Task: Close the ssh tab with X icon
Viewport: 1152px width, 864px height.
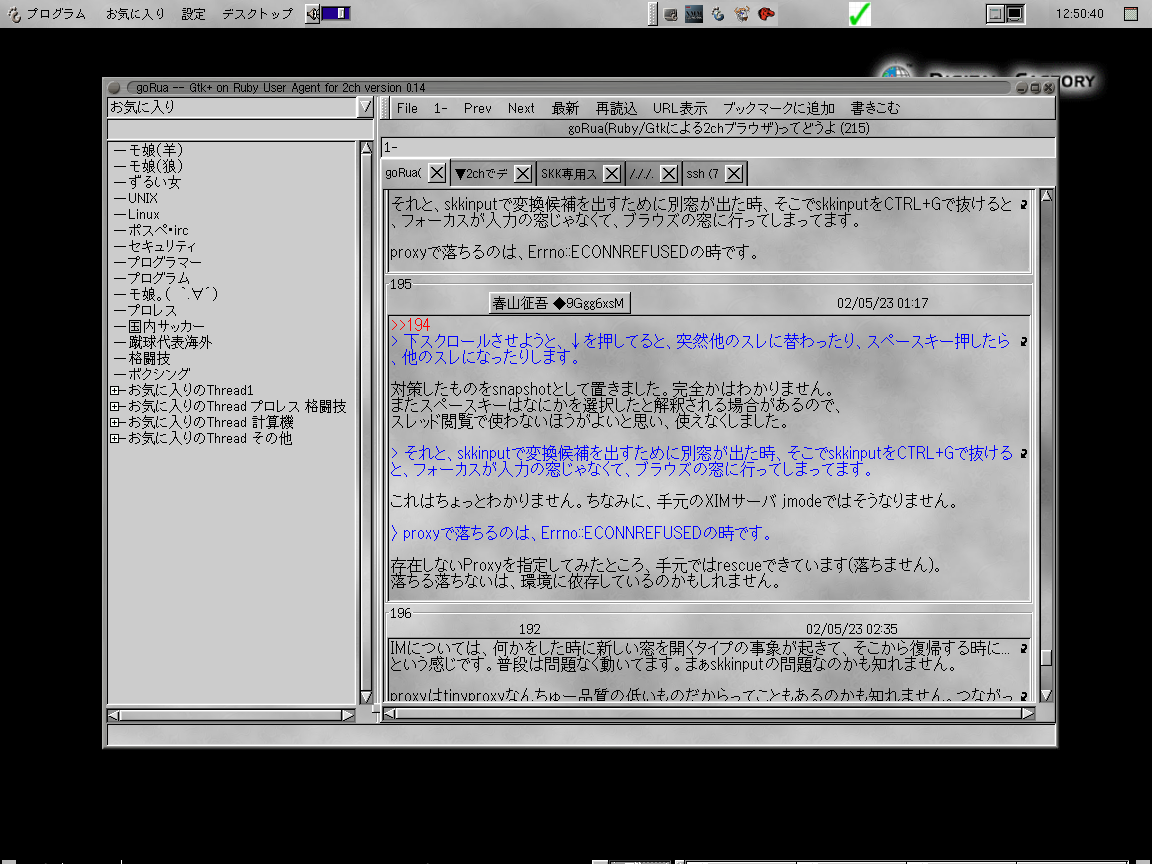Action: 734,173
